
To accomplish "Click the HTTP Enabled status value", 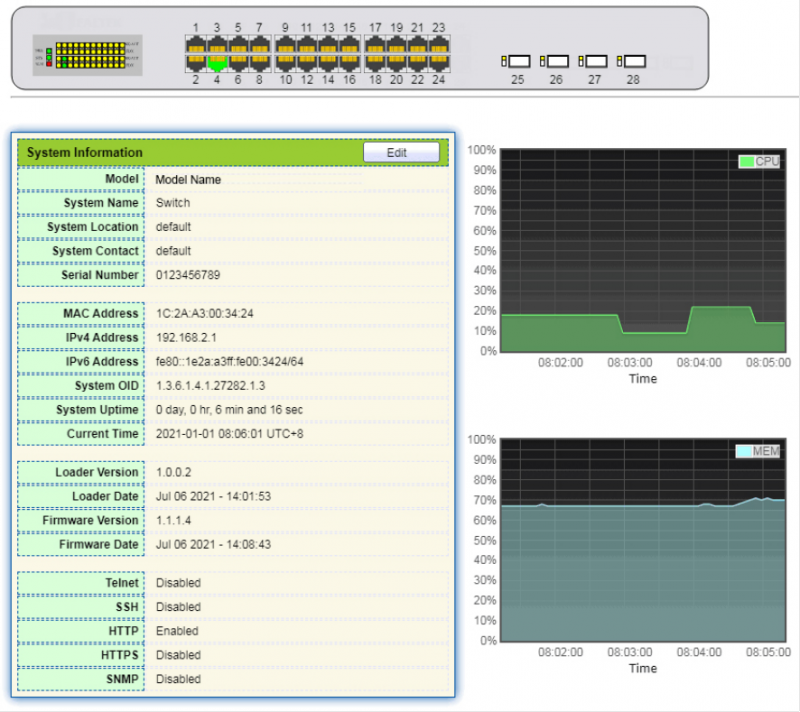I will 177,631.
